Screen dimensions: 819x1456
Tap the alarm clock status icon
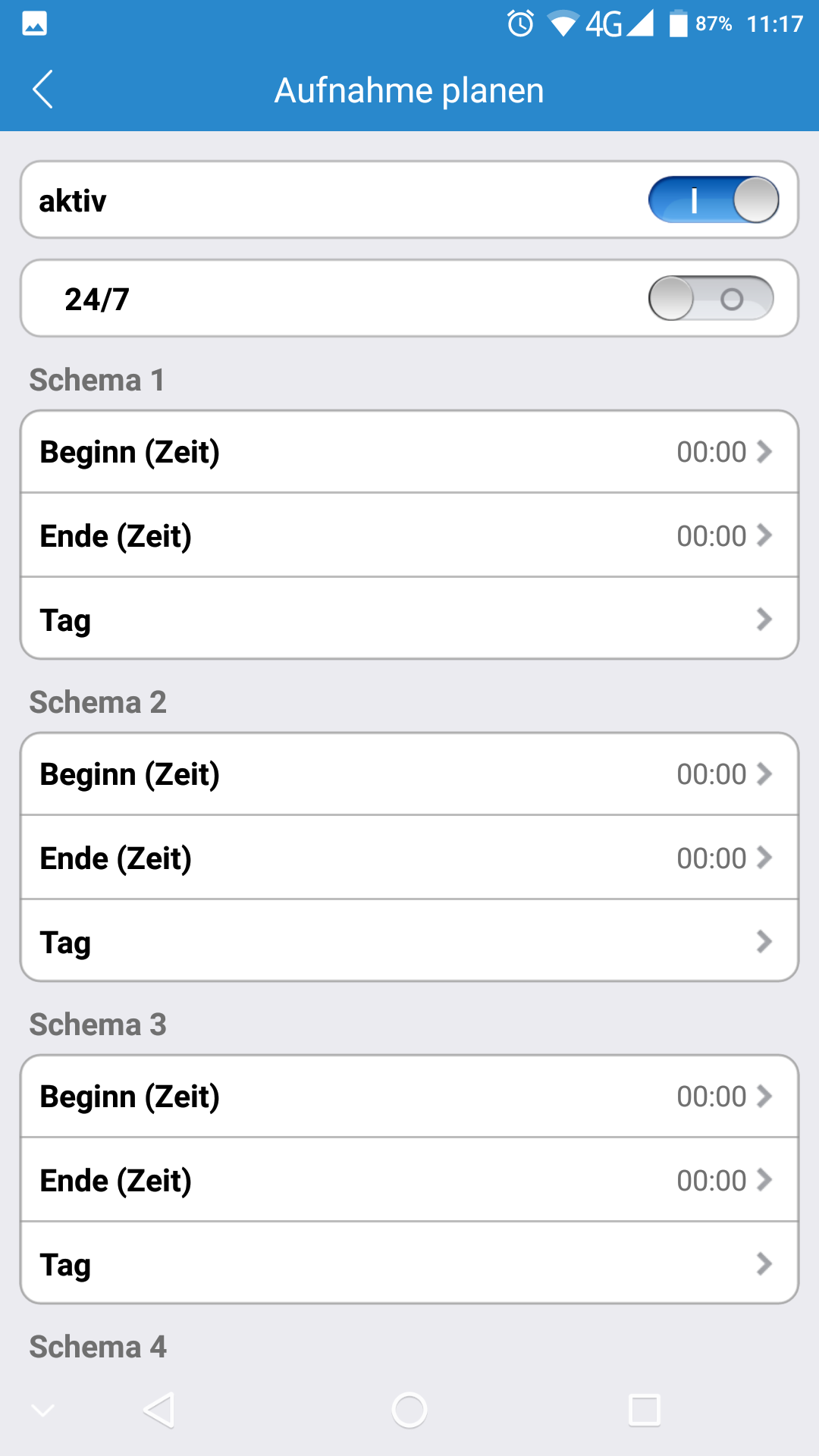[520, 24]
